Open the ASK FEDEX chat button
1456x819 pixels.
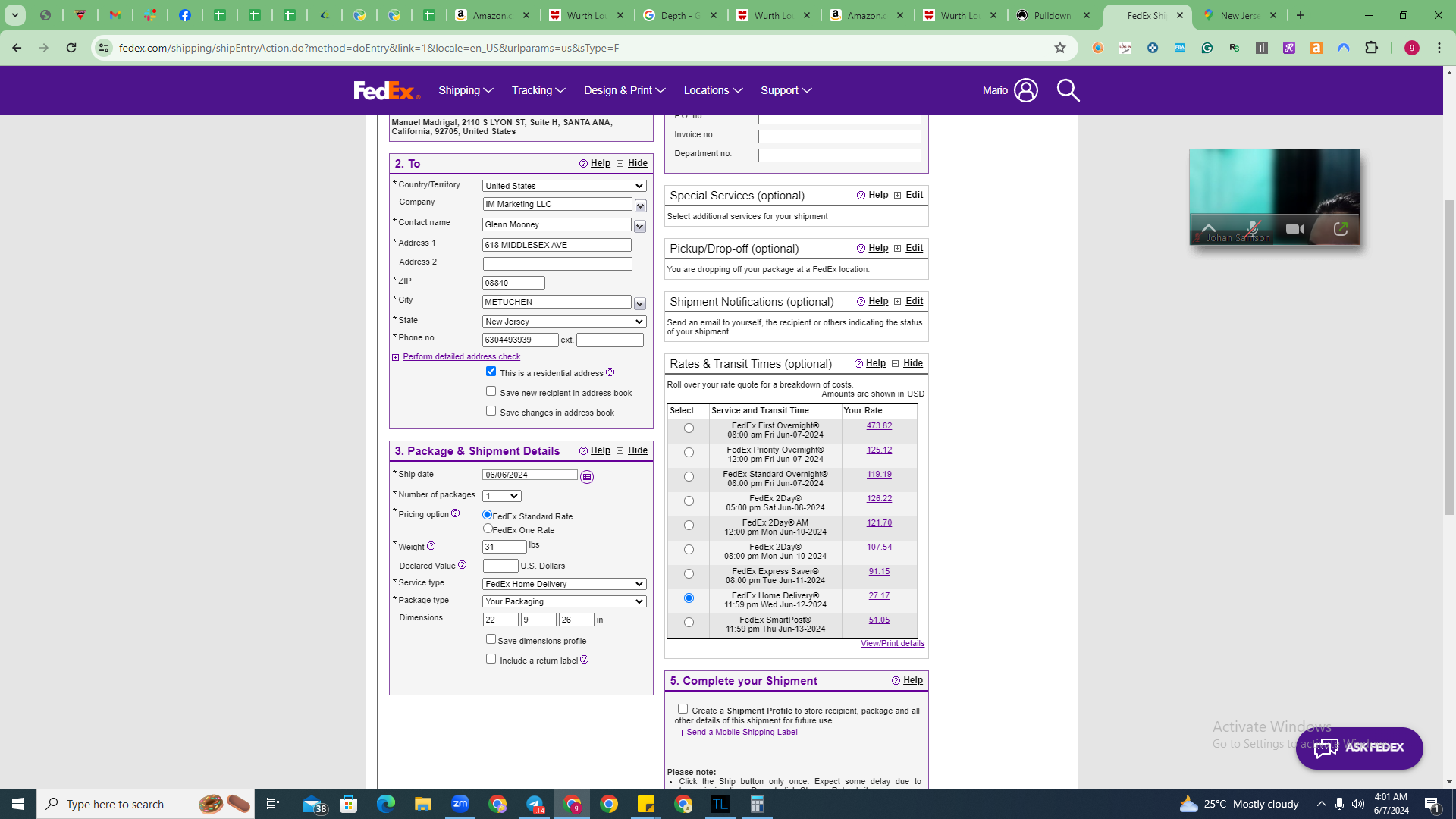[x=1359, y=748]
